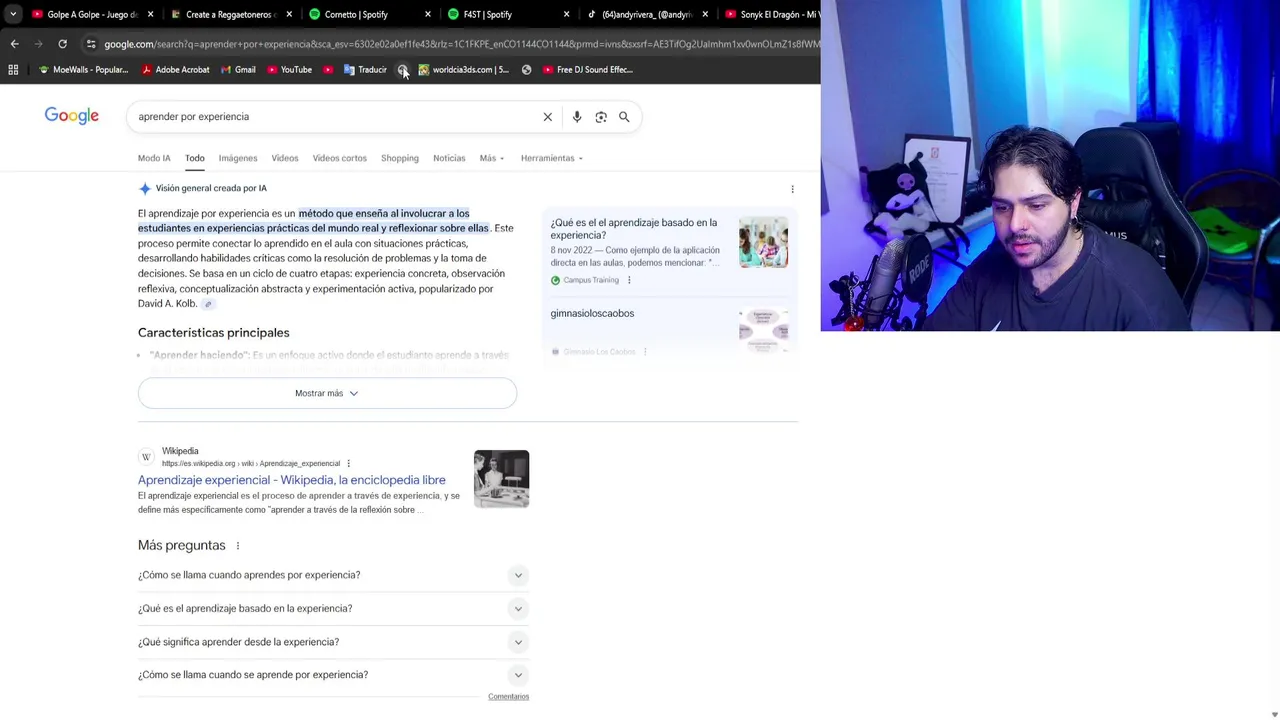
Task: Clear the Google search query
Action: point(548,117)
